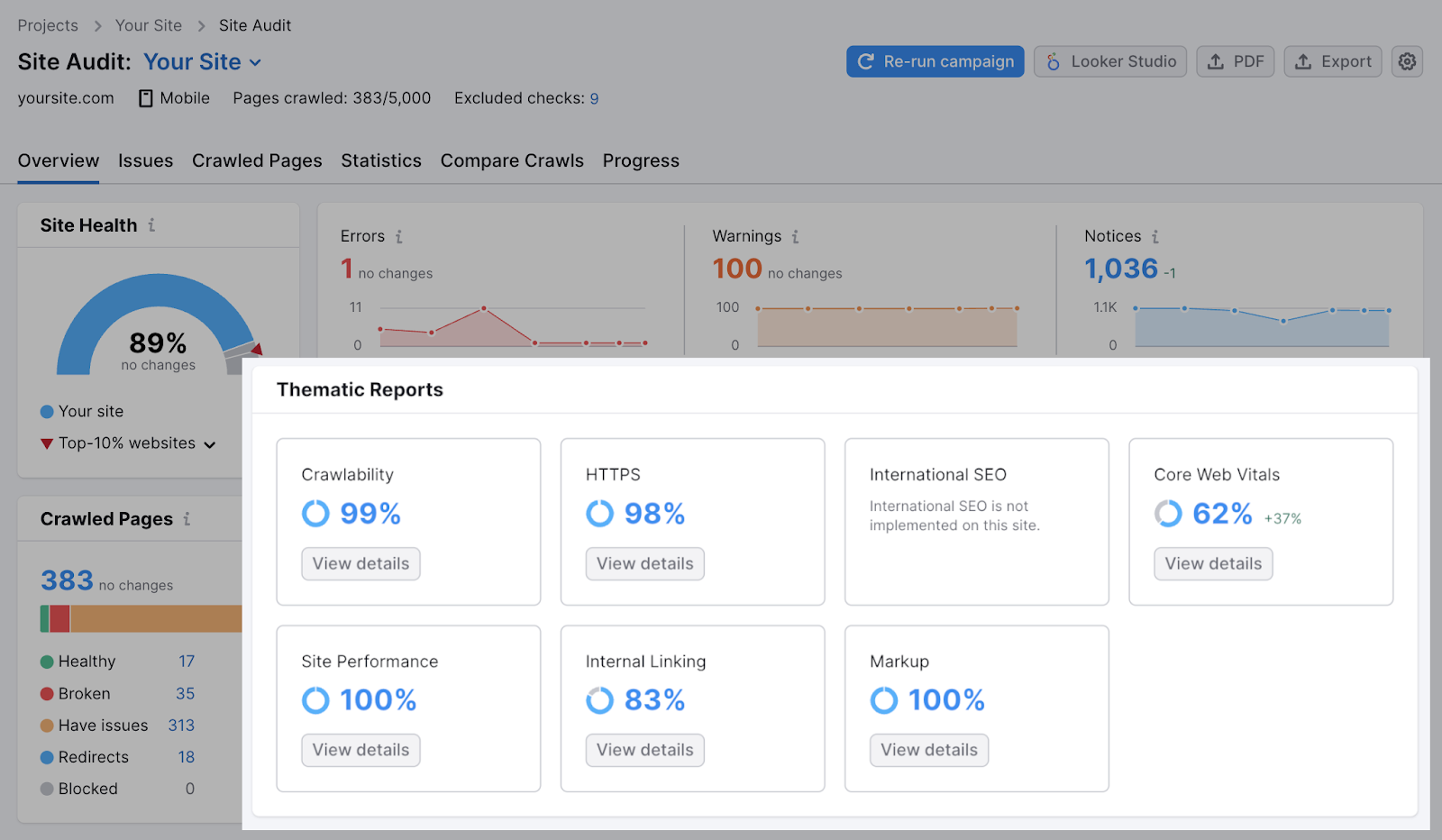Click the HTTPS score ring icon
The width and height of the screenshot is (1442, 840).
tap(600, 514)
